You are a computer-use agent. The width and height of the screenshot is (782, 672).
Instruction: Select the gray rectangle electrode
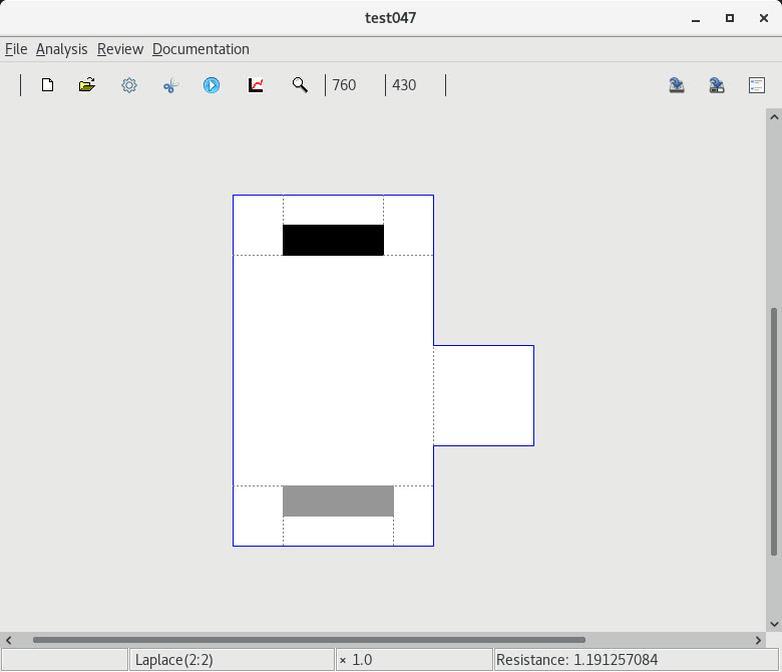pyautogui.click(x=338, y=501)
